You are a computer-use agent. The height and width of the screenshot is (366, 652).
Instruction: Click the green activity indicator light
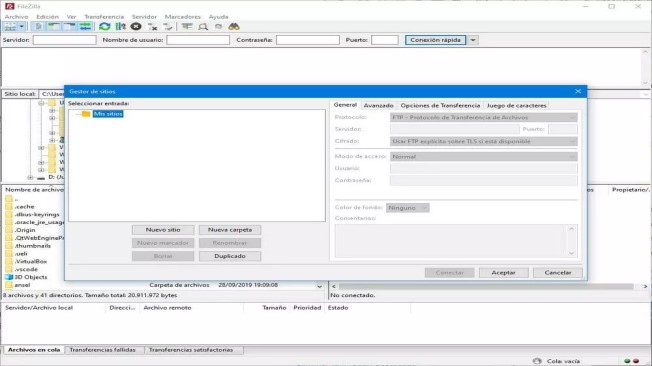627,361
